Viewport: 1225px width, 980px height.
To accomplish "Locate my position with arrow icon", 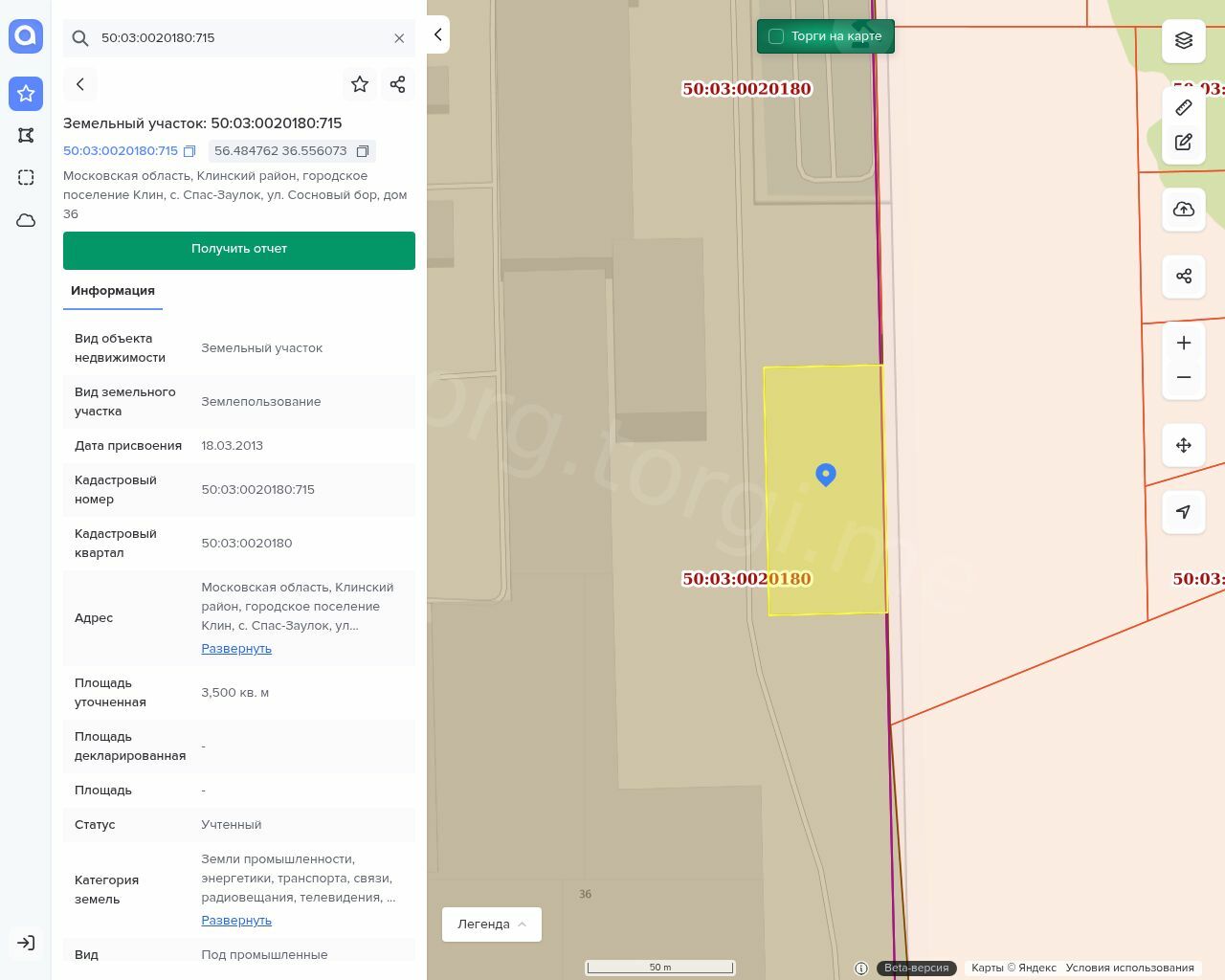I will [1183, 512].
